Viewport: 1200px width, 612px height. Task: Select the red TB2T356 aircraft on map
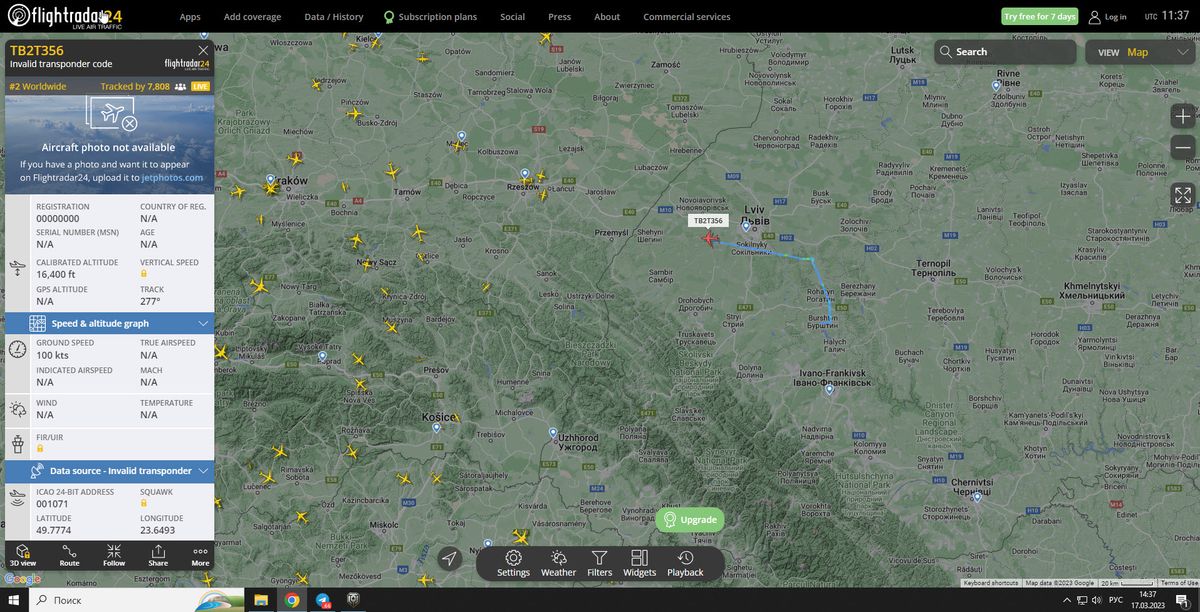click(709, 238)
